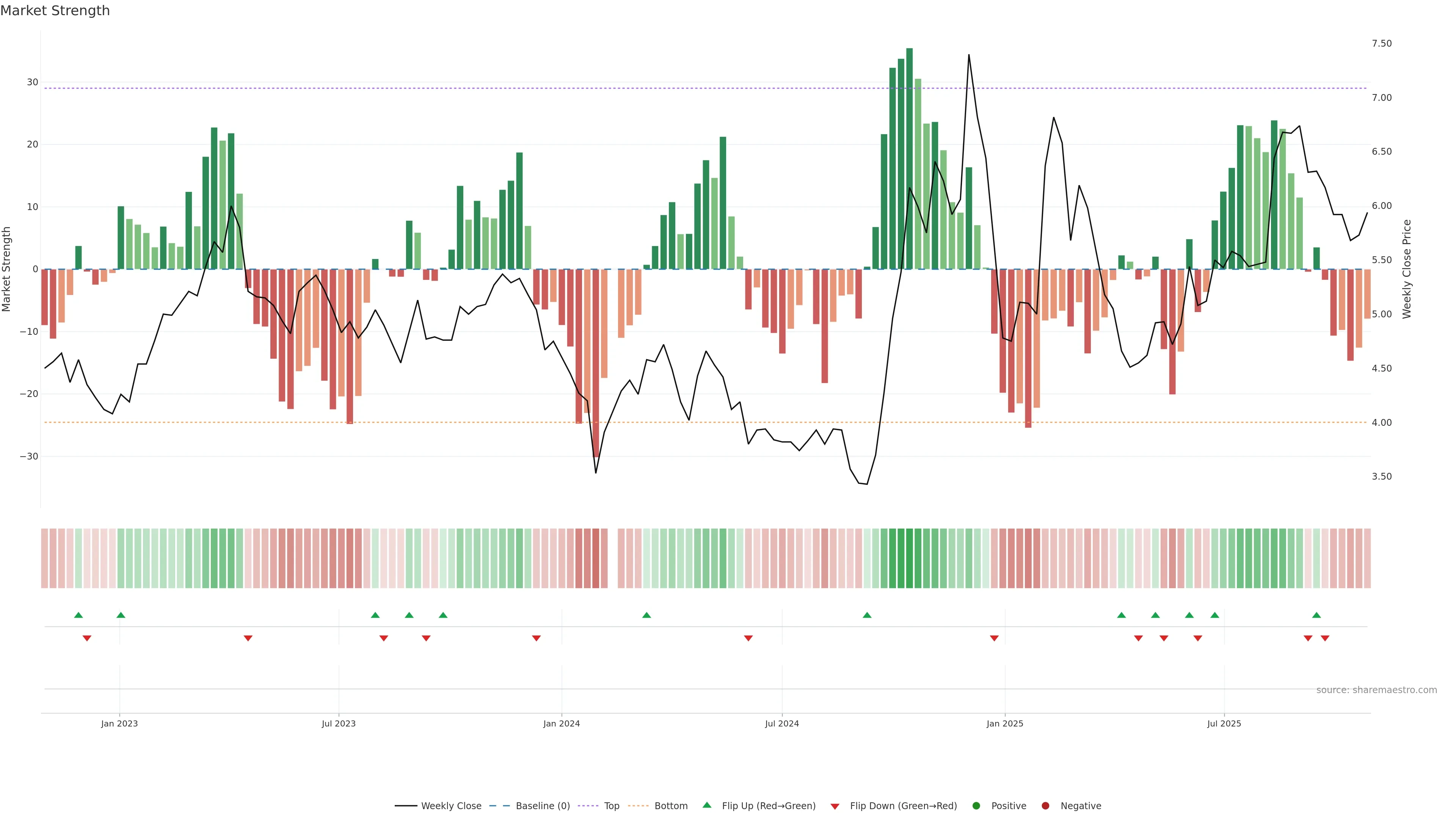Click the green Positive legend dot
Screen dimensions: 1456x819
click(976, 806)
